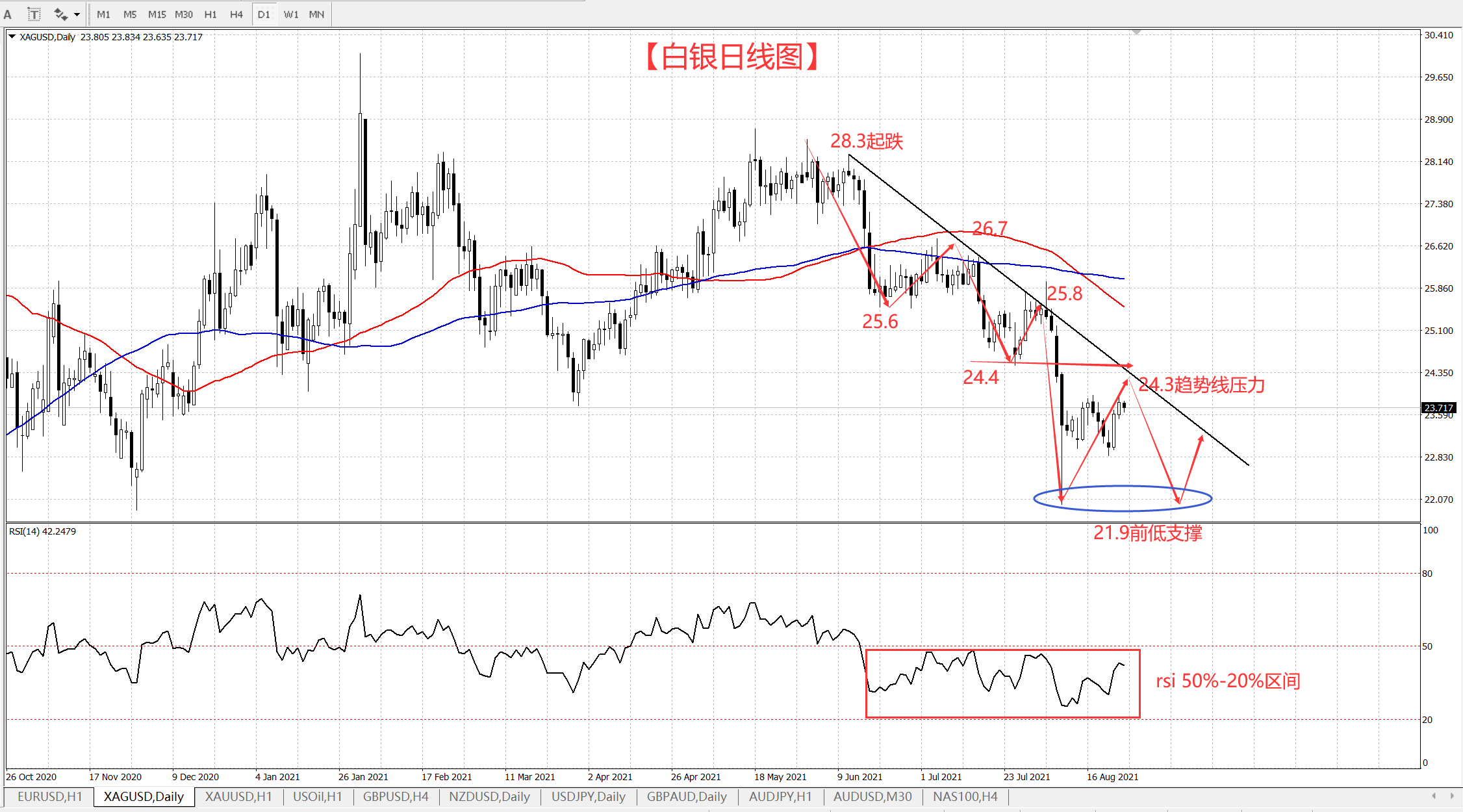This screenshot has width=1463, height=812.
Task: Click the current price tag 23.717
Action: (x=1438, y=408)
